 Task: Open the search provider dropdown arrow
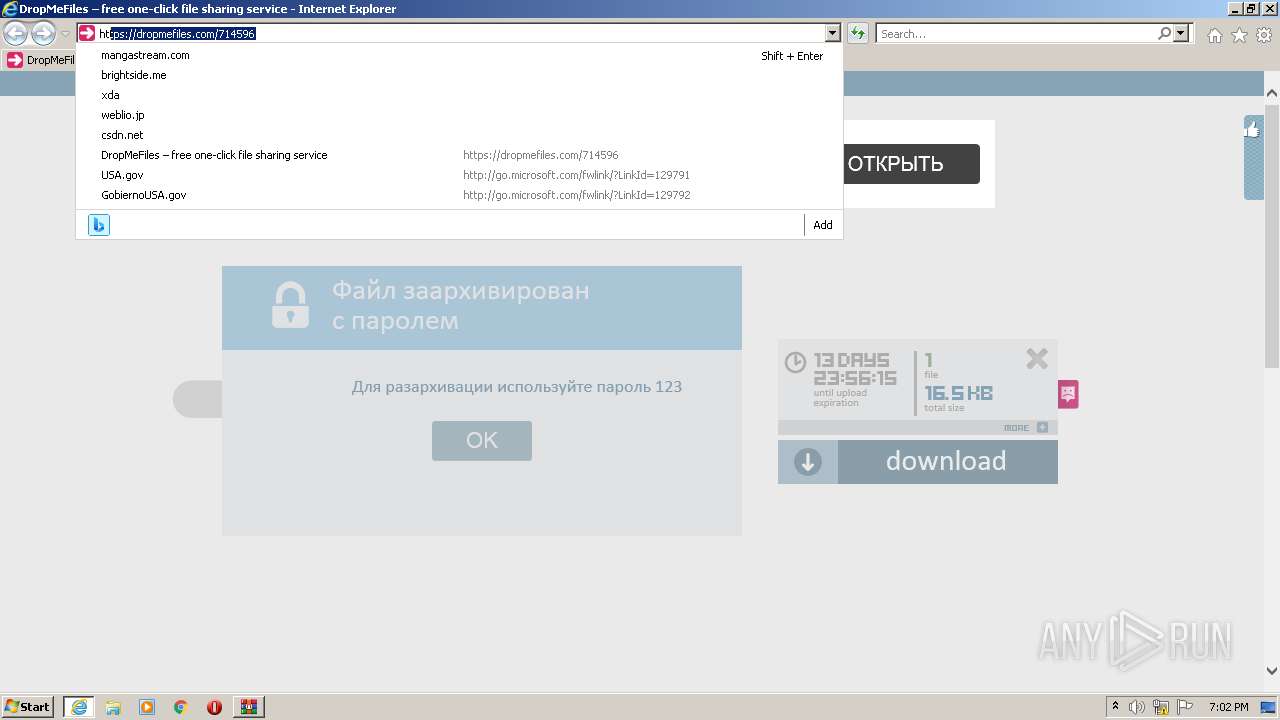click(1182, 34)
